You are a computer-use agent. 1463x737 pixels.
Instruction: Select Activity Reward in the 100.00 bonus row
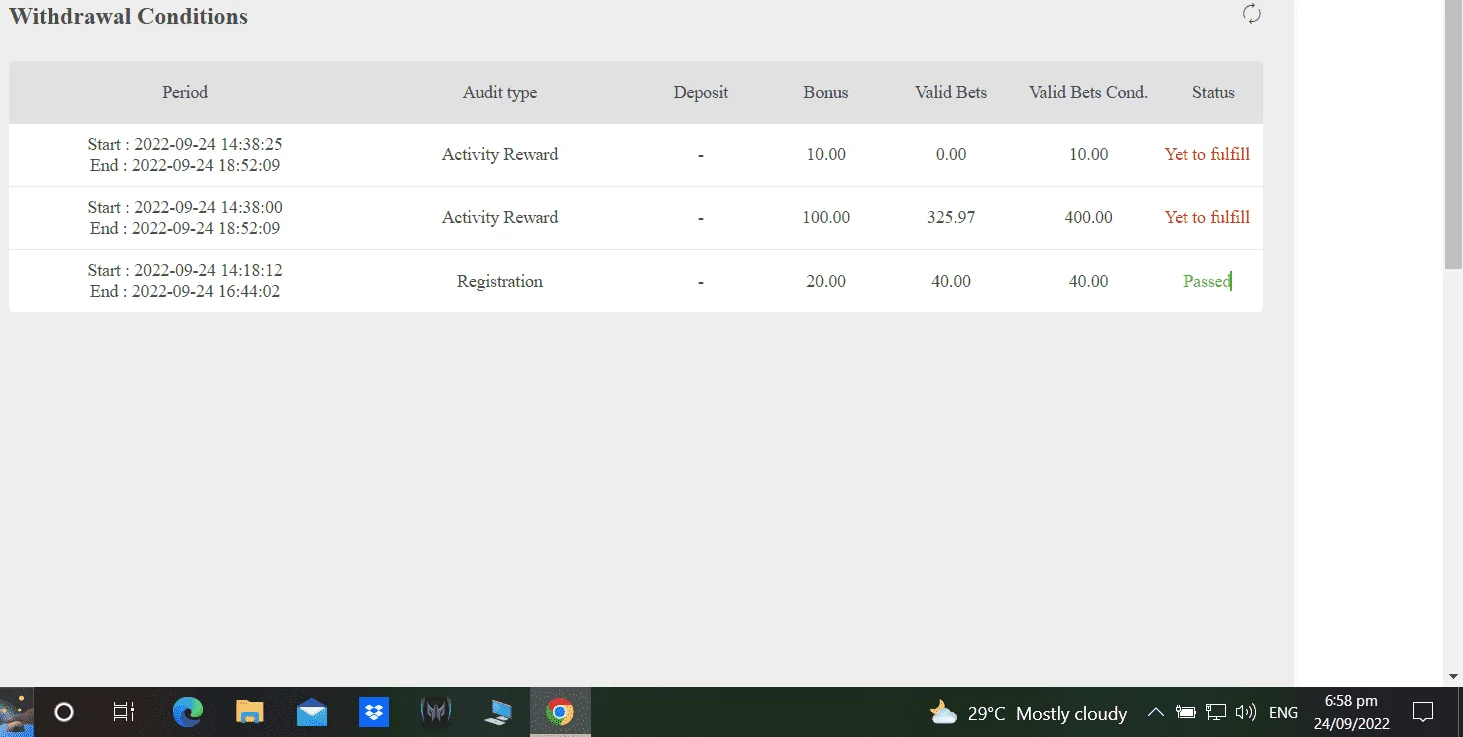tap(500, 217)
